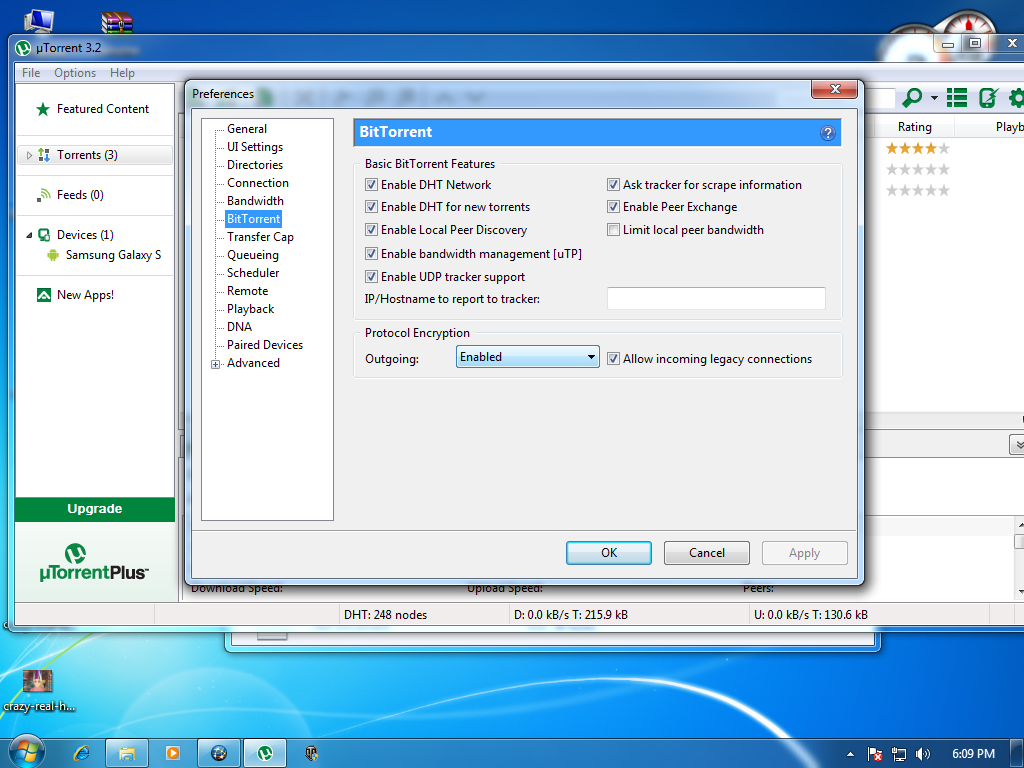
Task: Select Directories in preferences tree
Action: 255,165
